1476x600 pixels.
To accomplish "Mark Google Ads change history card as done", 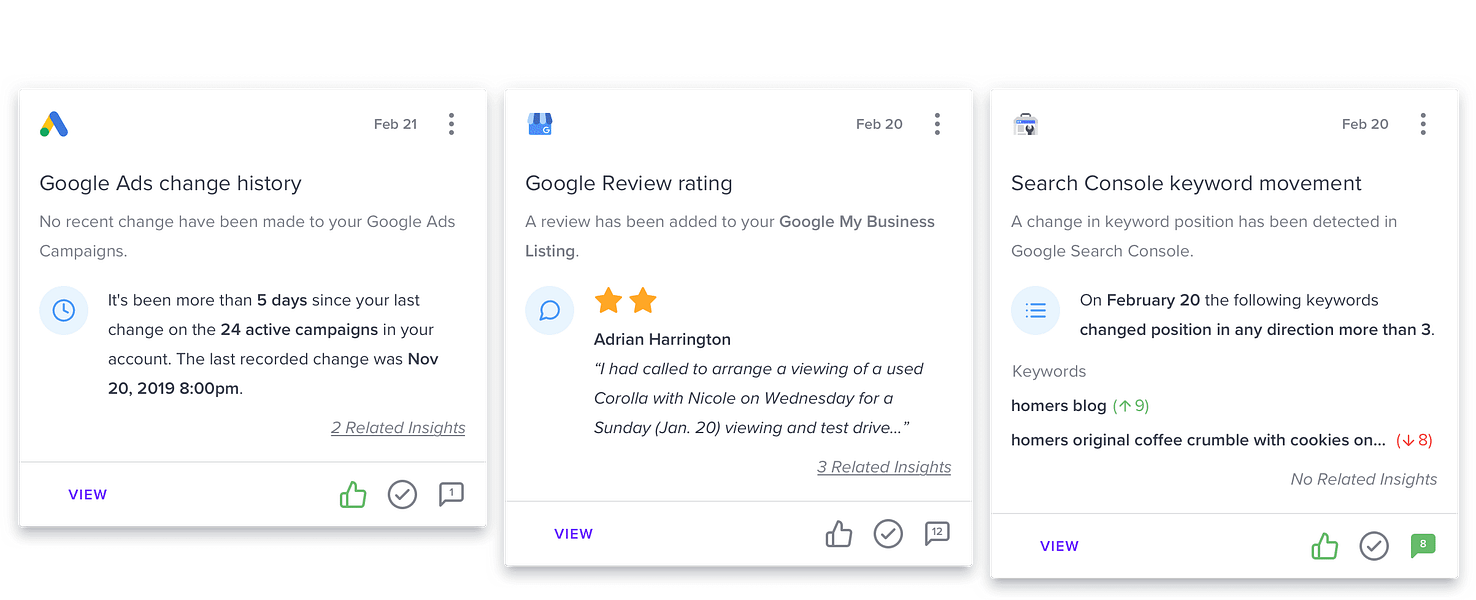I will 402,494.
